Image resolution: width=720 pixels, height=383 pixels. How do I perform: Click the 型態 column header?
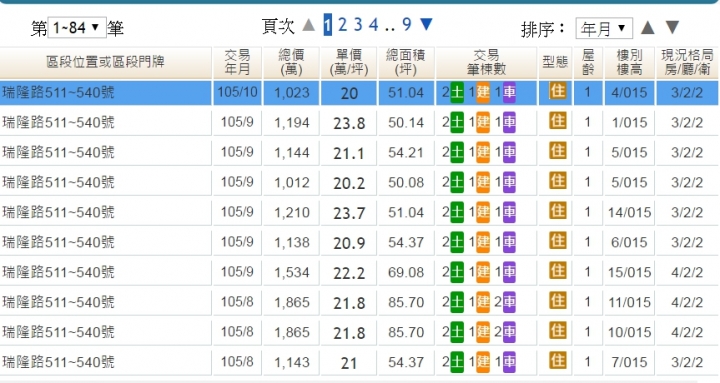(555, 62)
